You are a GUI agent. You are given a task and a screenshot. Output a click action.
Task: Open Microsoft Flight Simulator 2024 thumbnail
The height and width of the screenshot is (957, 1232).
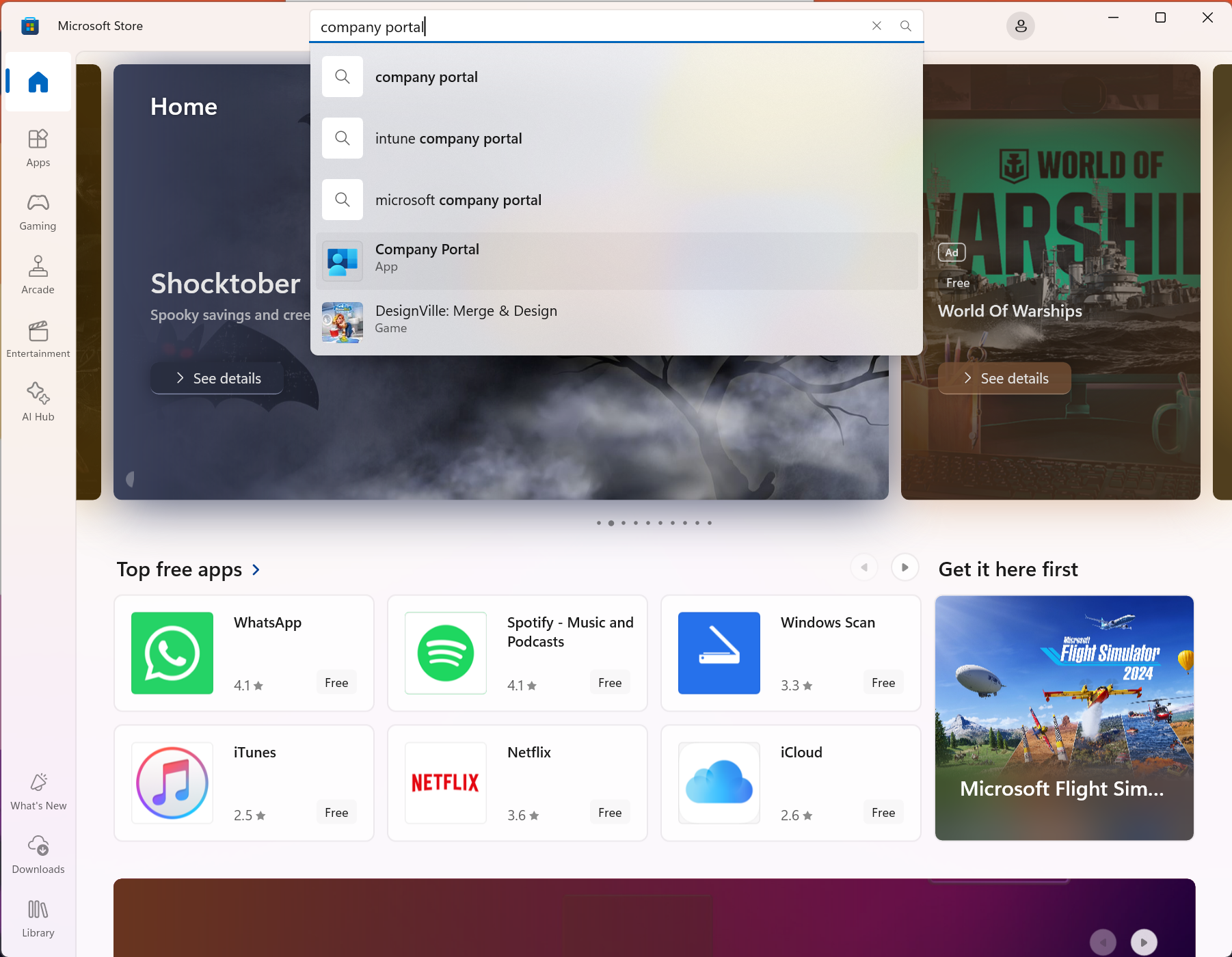click(1064, 718)
